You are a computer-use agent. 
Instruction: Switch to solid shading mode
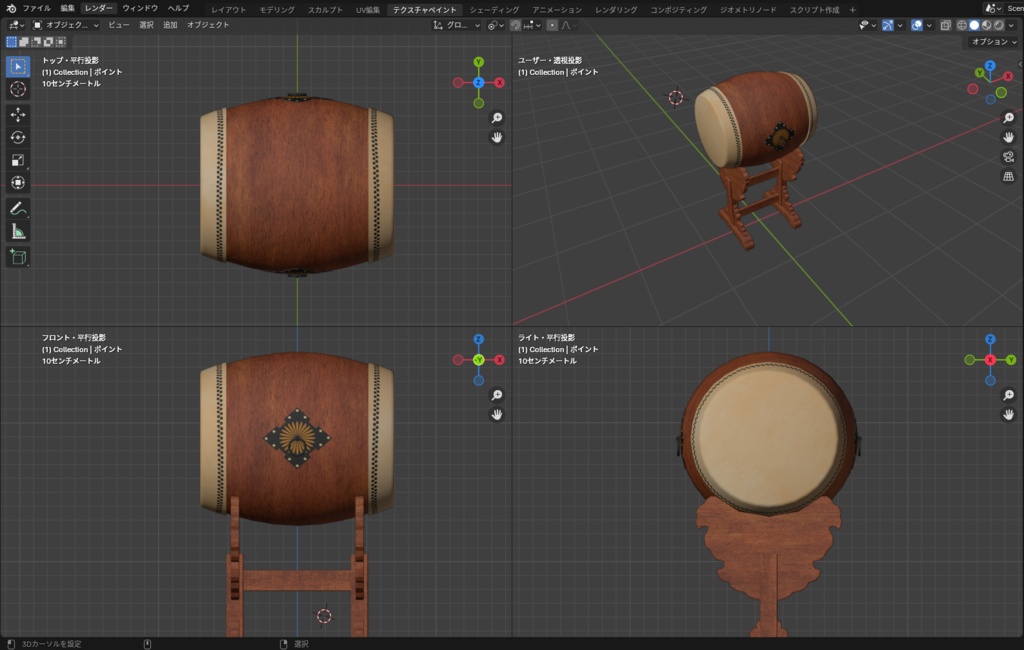coord(974,25)
